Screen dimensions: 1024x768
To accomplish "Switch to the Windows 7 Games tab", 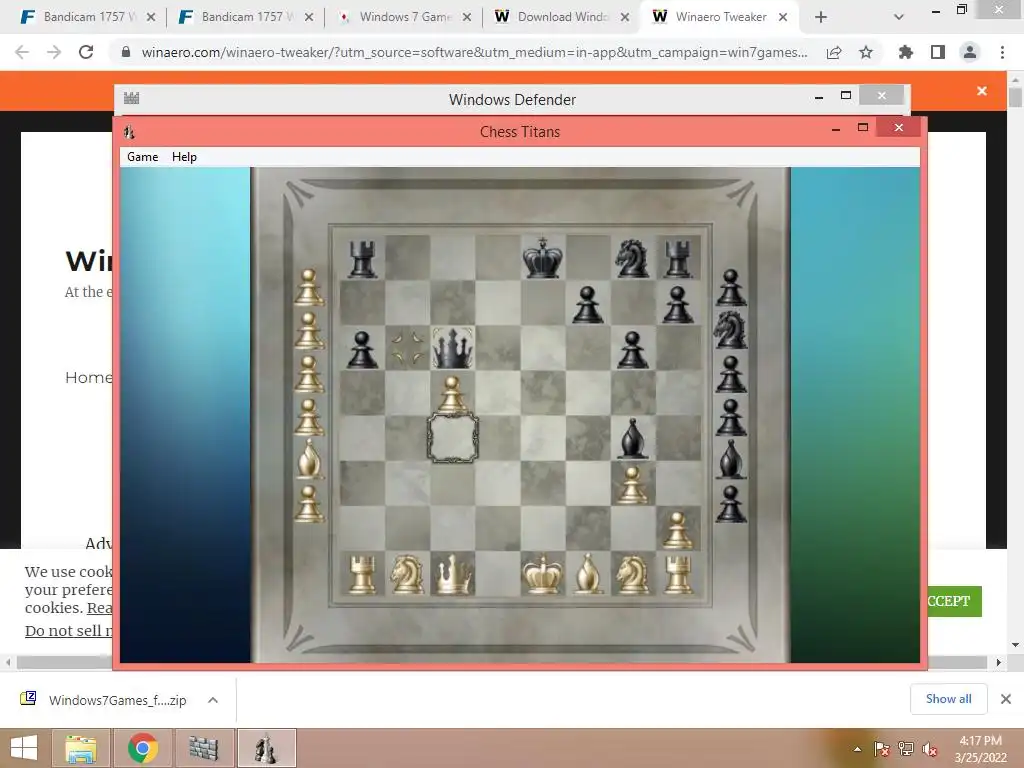I will 405,17.
